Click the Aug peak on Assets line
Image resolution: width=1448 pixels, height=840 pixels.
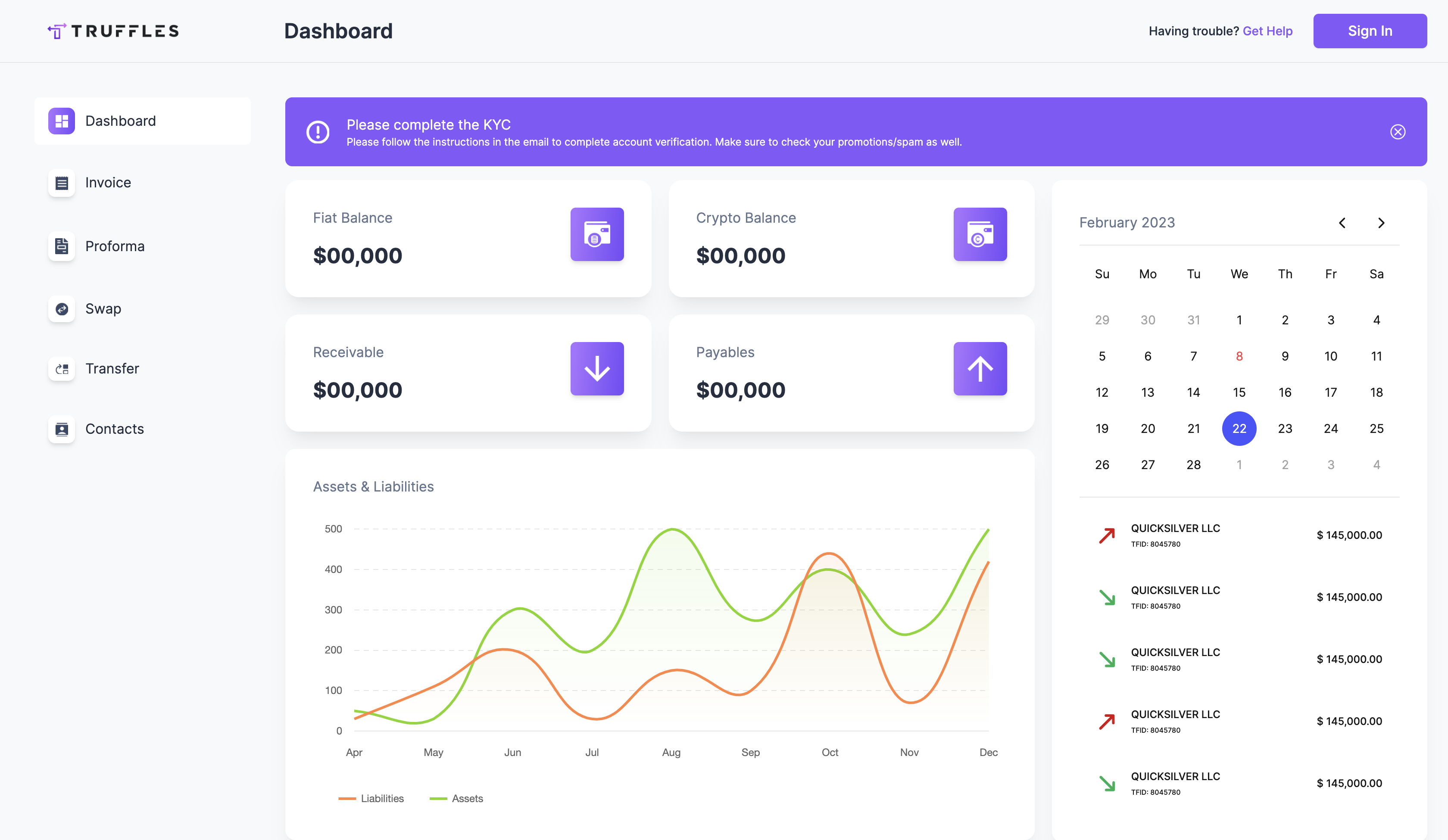pos(672,529)
